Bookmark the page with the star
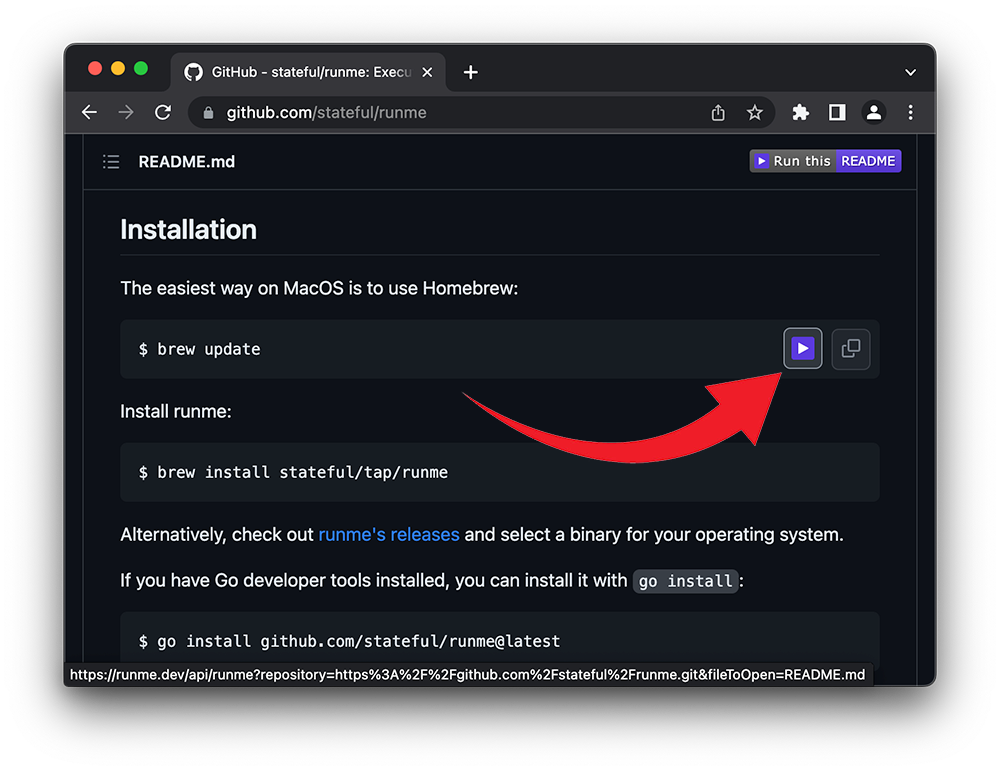The image size is (1000, 771). (755, 112)
